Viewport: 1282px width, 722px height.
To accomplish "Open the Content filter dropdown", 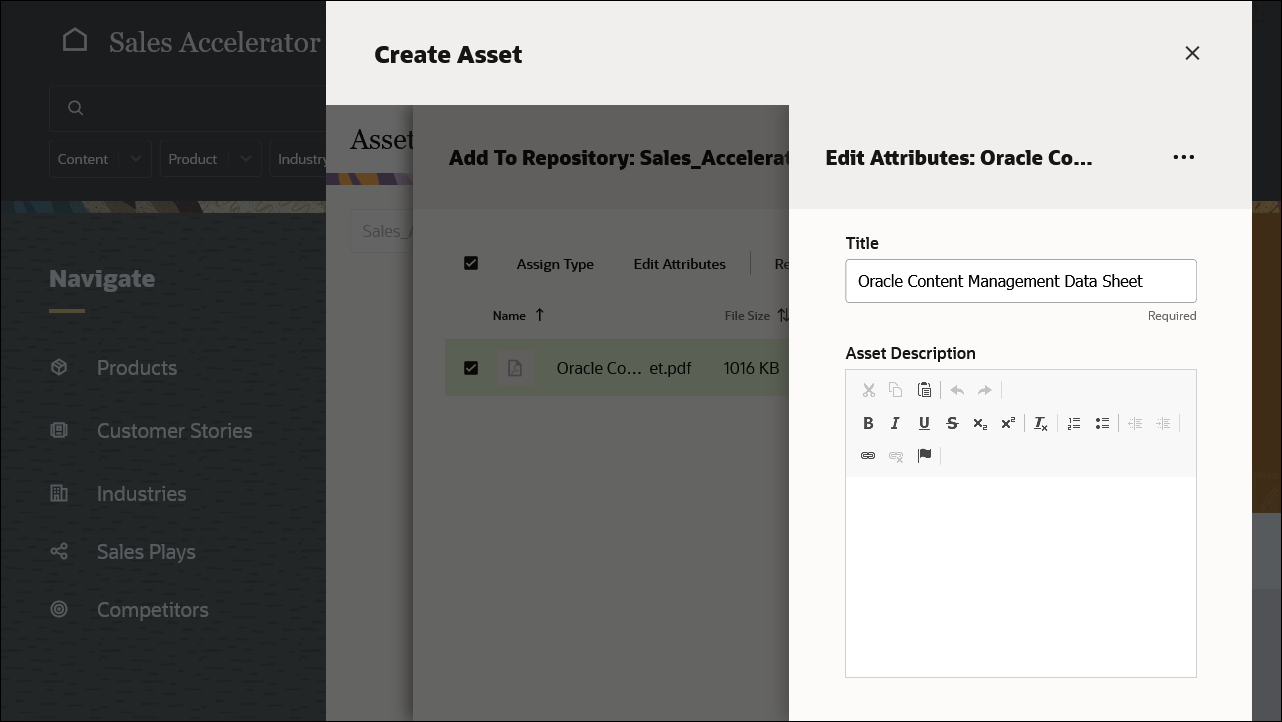I will coord(100,158).
